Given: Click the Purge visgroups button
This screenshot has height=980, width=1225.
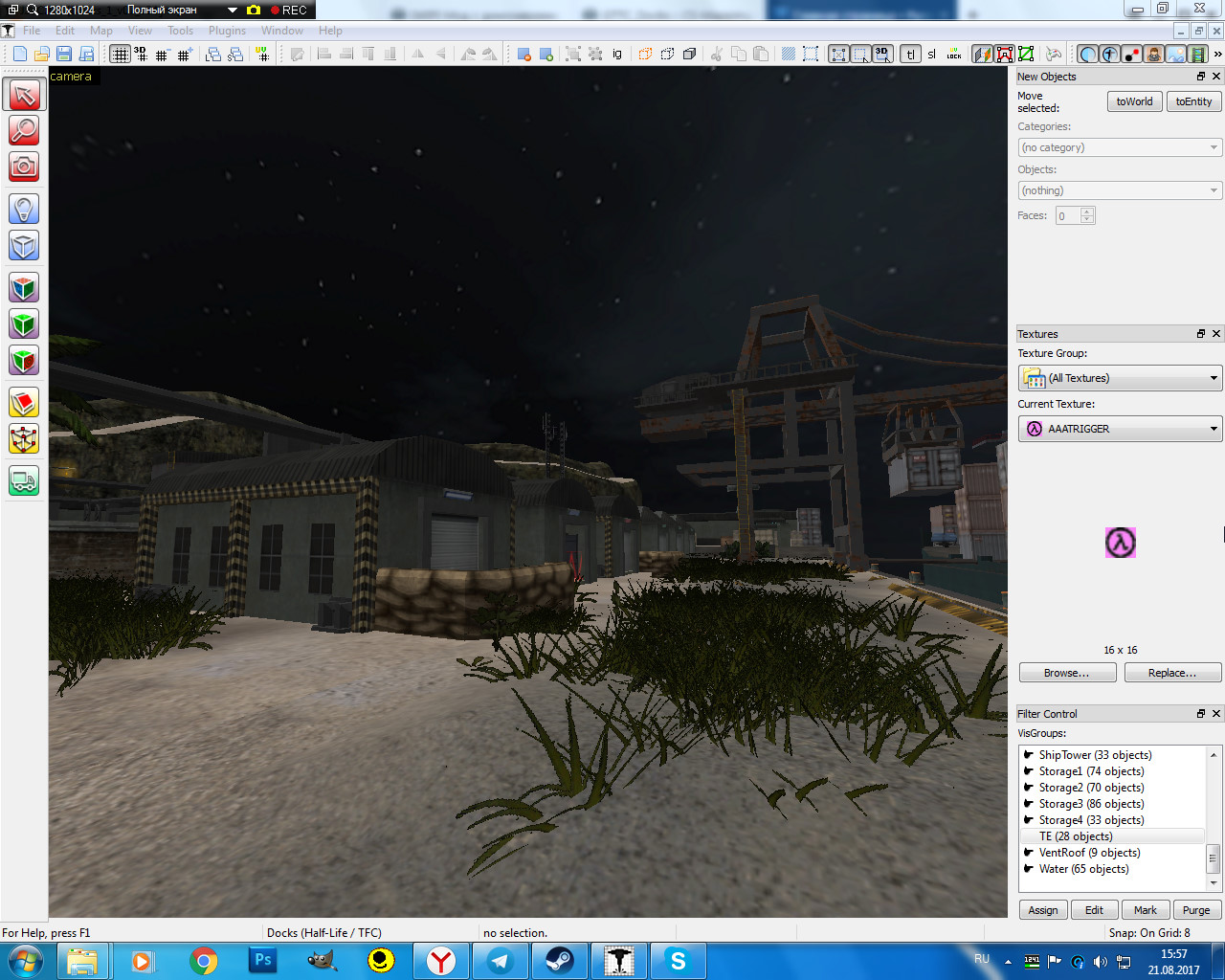Looking at the screenshot, I should pyautogui.click(x=1196, y=910).
